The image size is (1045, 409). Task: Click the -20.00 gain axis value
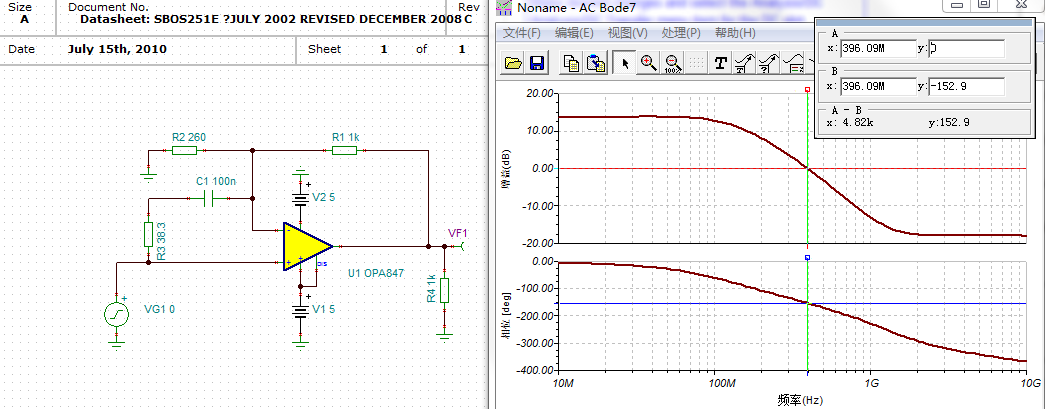(x=536, y=243)
